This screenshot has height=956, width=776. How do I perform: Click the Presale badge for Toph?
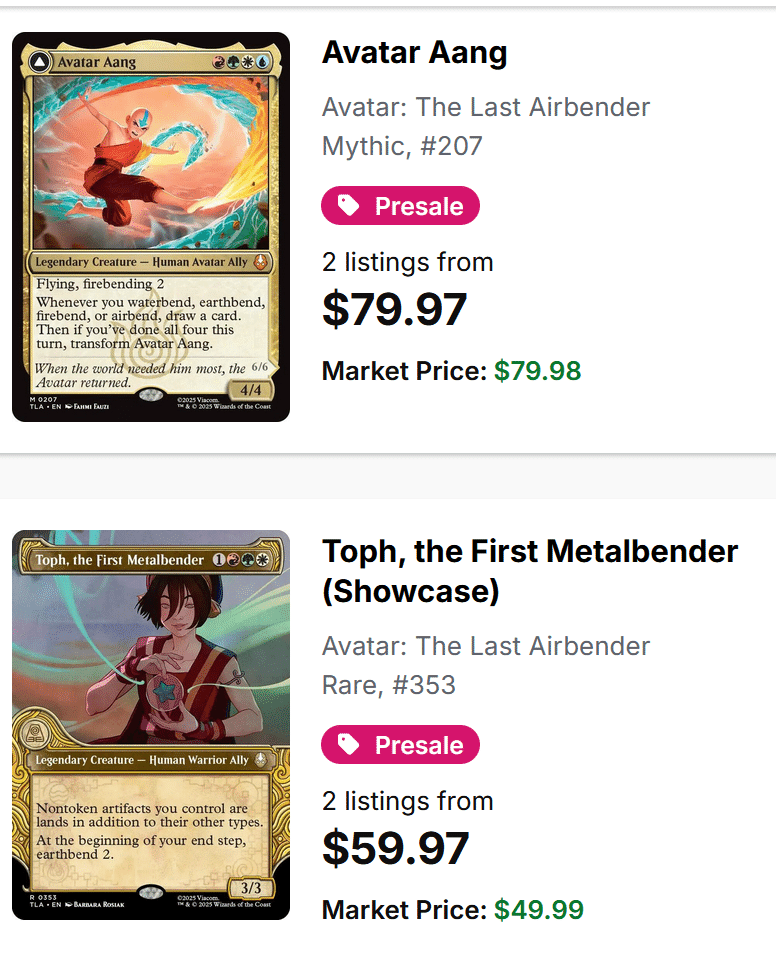click(400, 745)
